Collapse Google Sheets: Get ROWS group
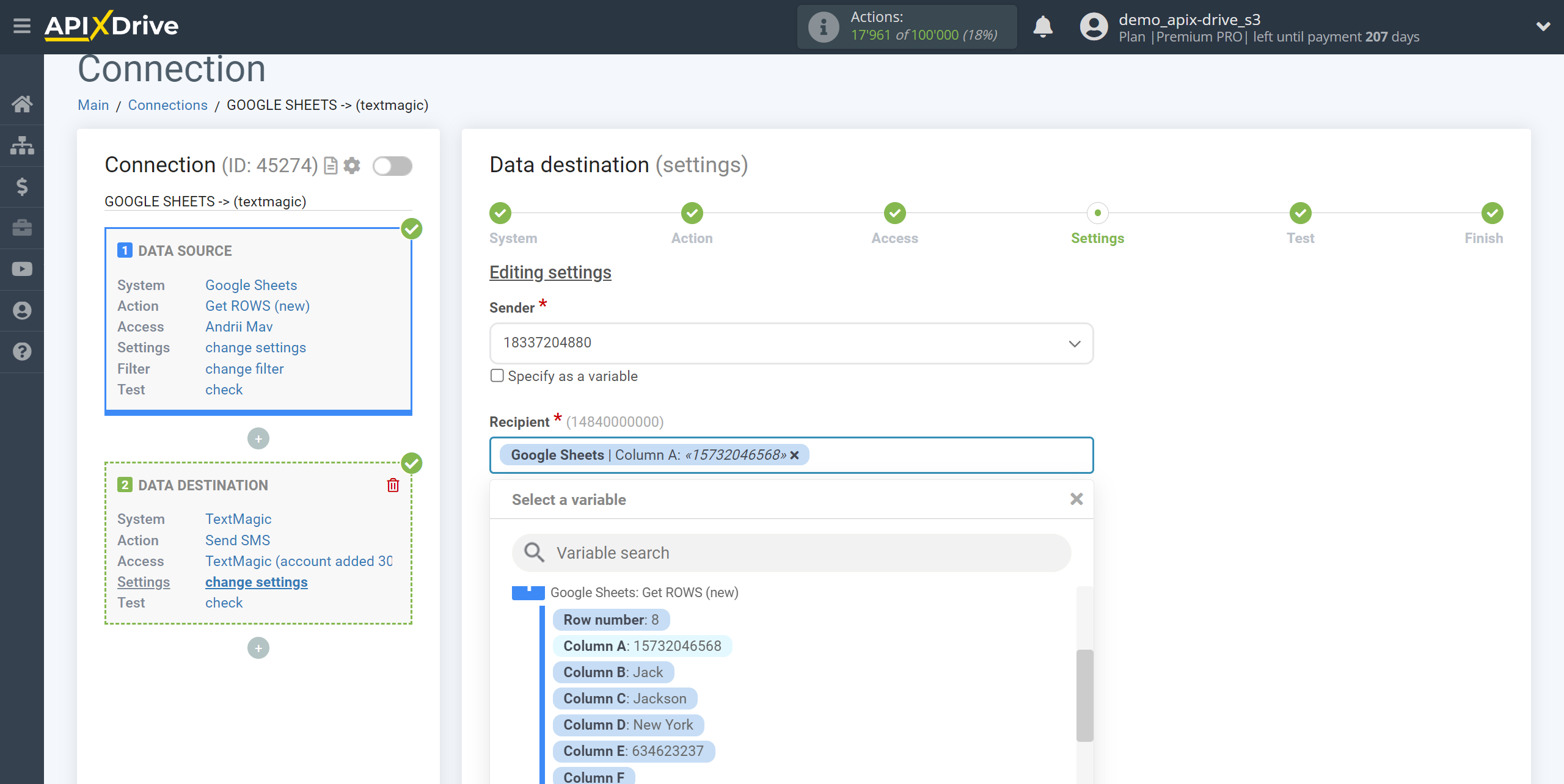Viewport: 1564px width, 784px height. tap(528, 592)
